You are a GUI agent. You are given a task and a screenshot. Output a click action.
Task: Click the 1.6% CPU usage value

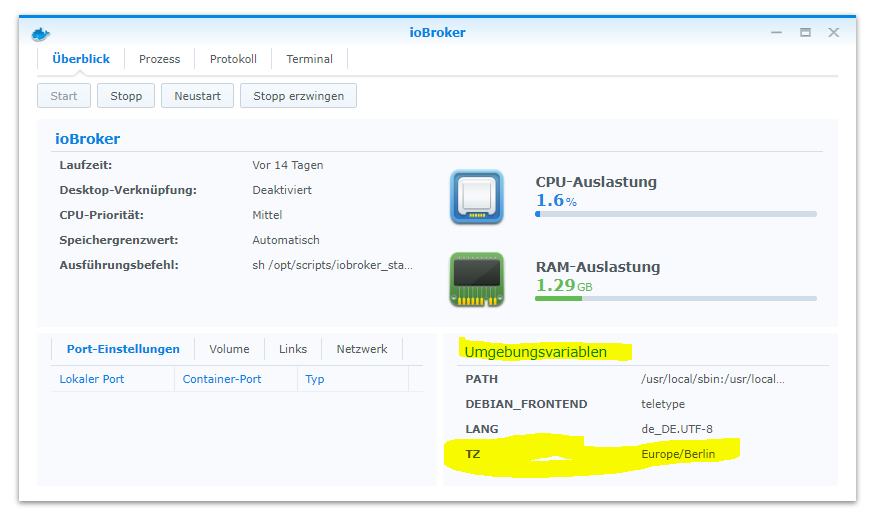[556, 200]
